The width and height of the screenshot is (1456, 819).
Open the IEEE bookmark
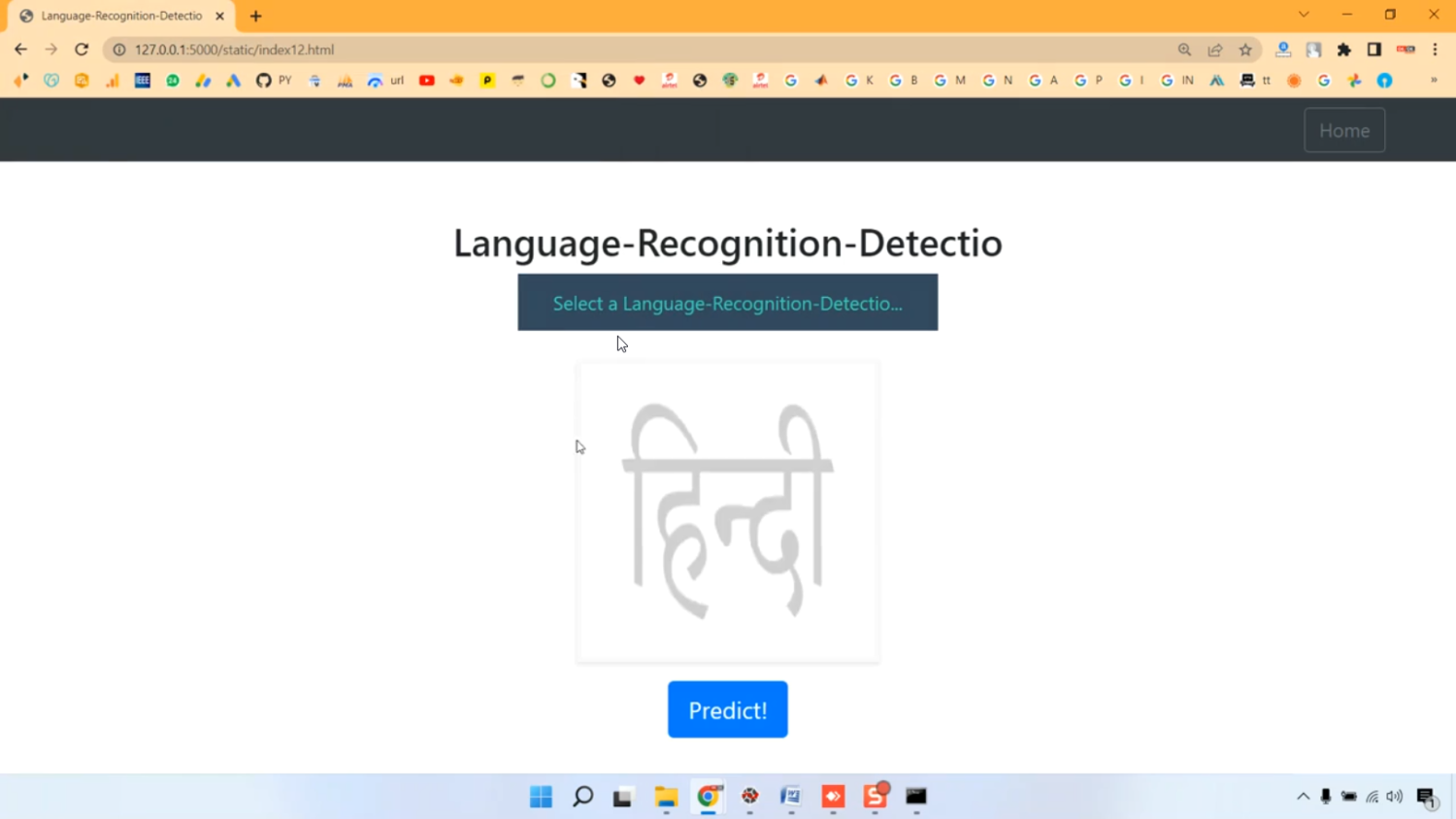[x=142, y=81]
